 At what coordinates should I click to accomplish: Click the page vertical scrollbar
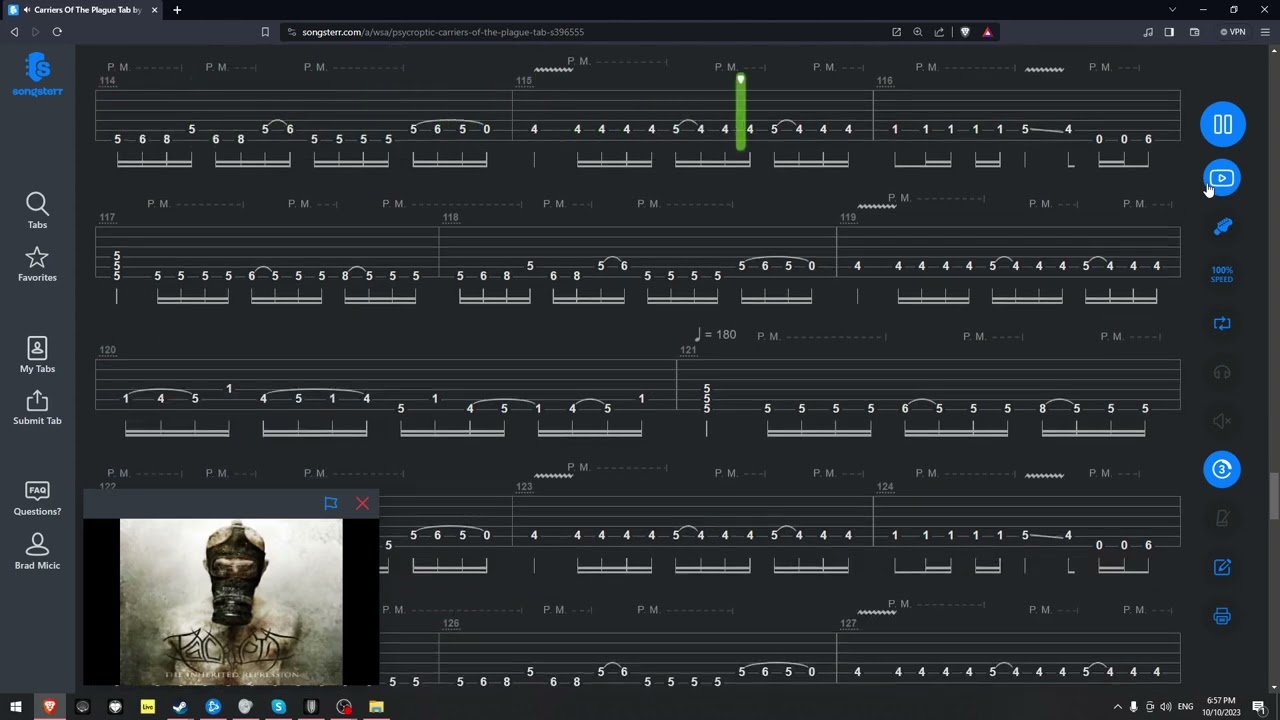pos(1273,495)
